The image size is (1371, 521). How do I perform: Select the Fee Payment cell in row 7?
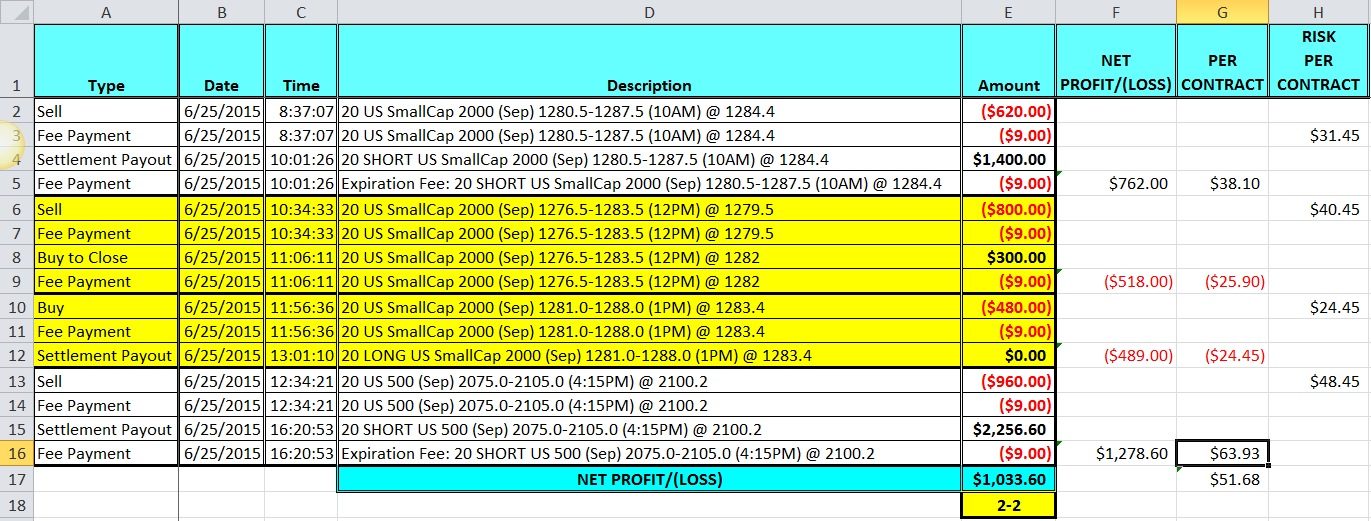(x=106, y=233)
